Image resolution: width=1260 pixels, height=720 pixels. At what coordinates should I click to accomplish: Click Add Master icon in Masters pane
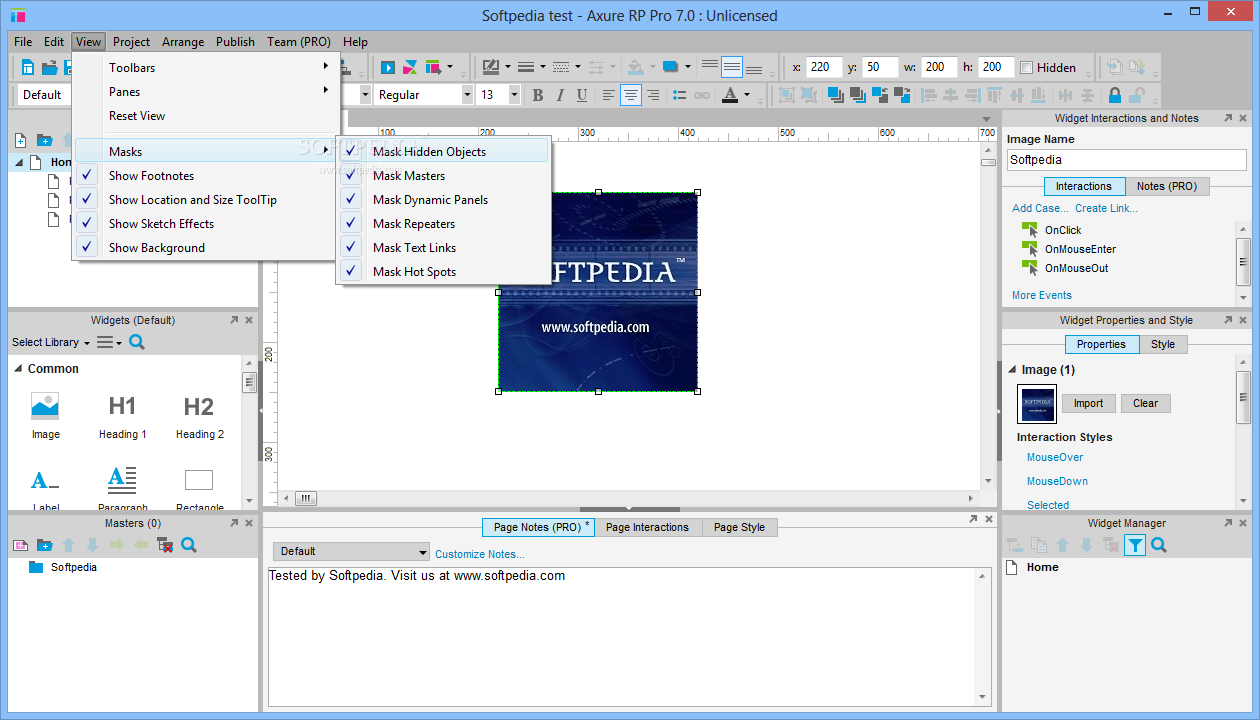pos(20,545)
